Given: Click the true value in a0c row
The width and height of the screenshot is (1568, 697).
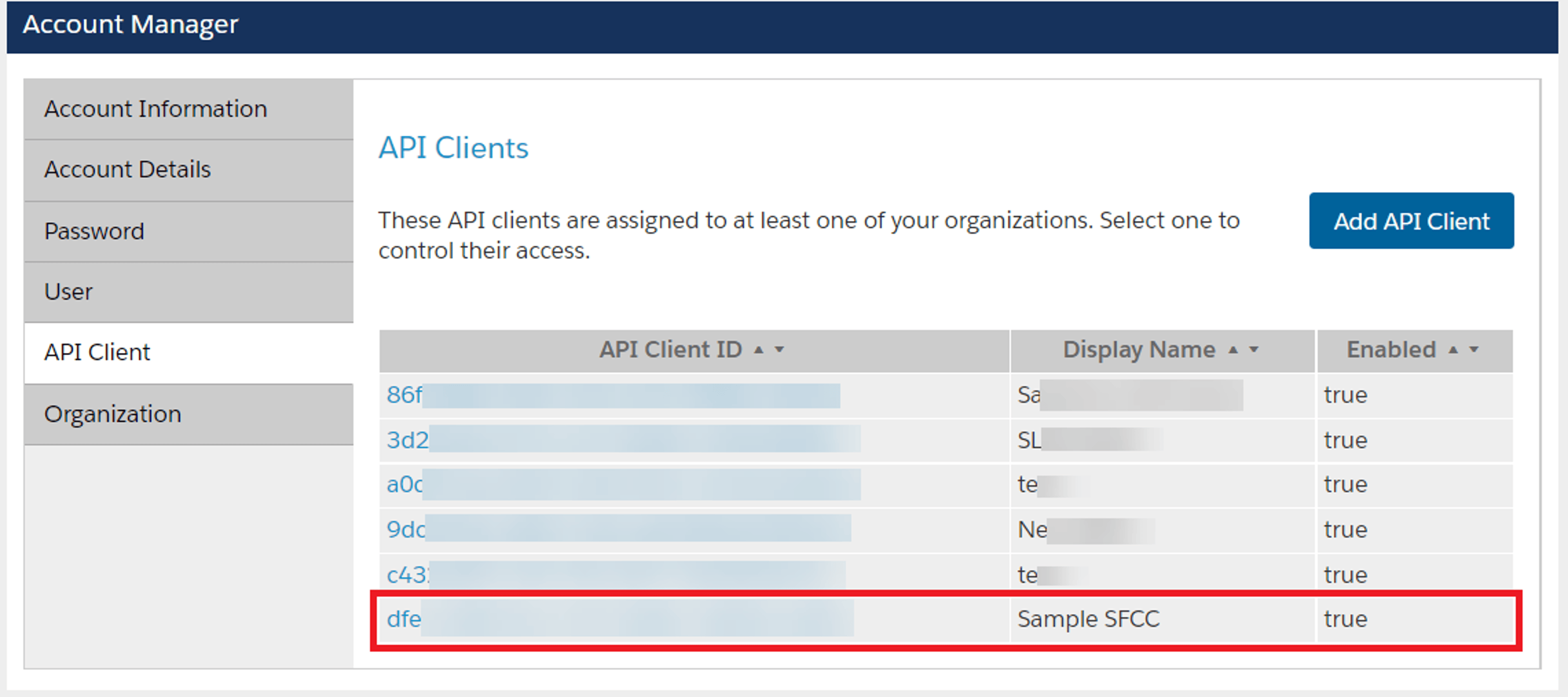Looking at the screenshot, I should pyautogui.click(x=1346, y=485).
